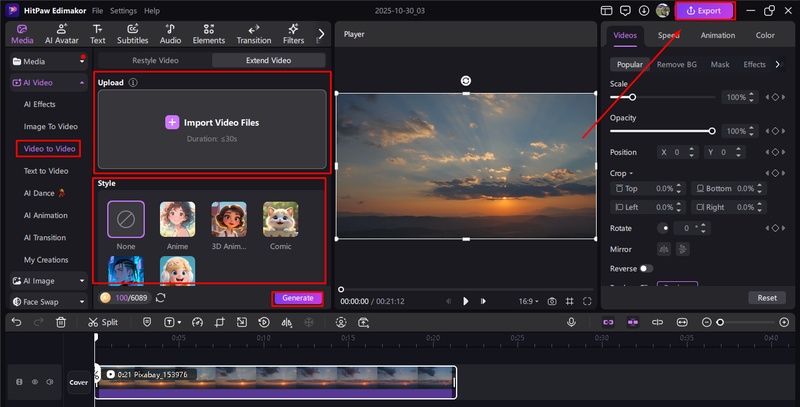Click the Generate button
The width and height of the screenshot is (800, 407).
tap(297, 298)
